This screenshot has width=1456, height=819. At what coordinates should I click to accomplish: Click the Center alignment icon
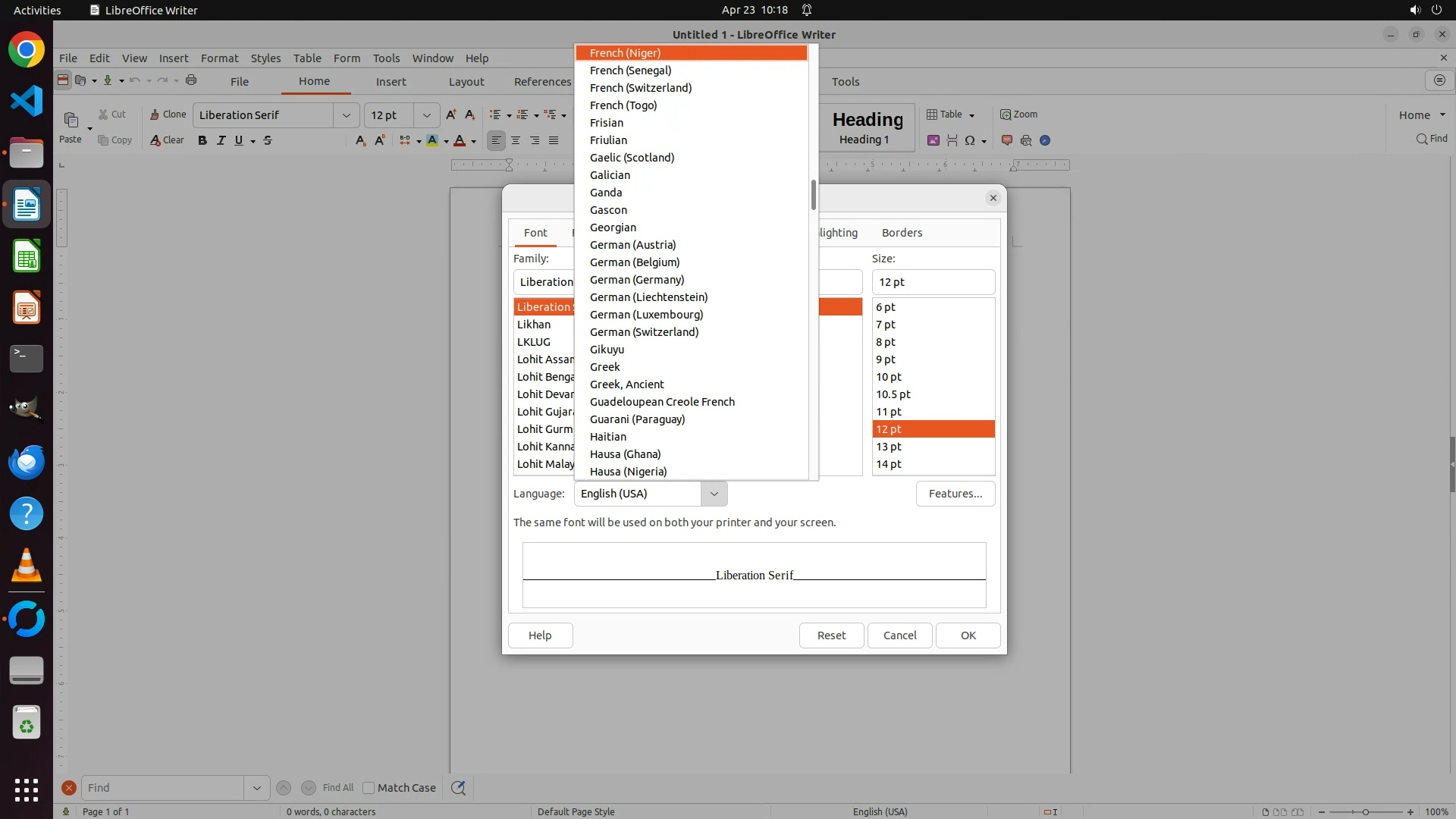[516, 140]
